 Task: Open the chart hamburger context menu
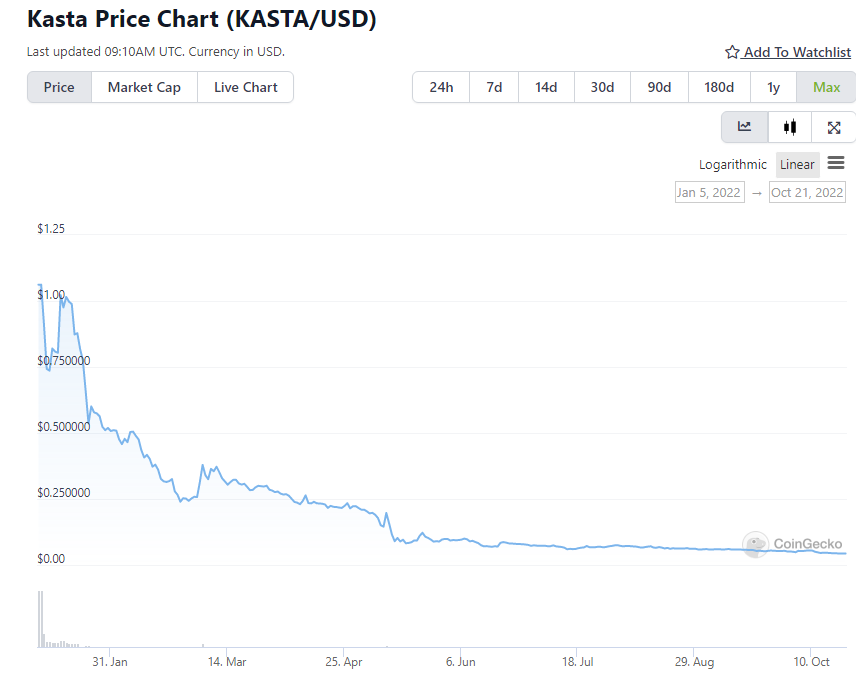836,163
